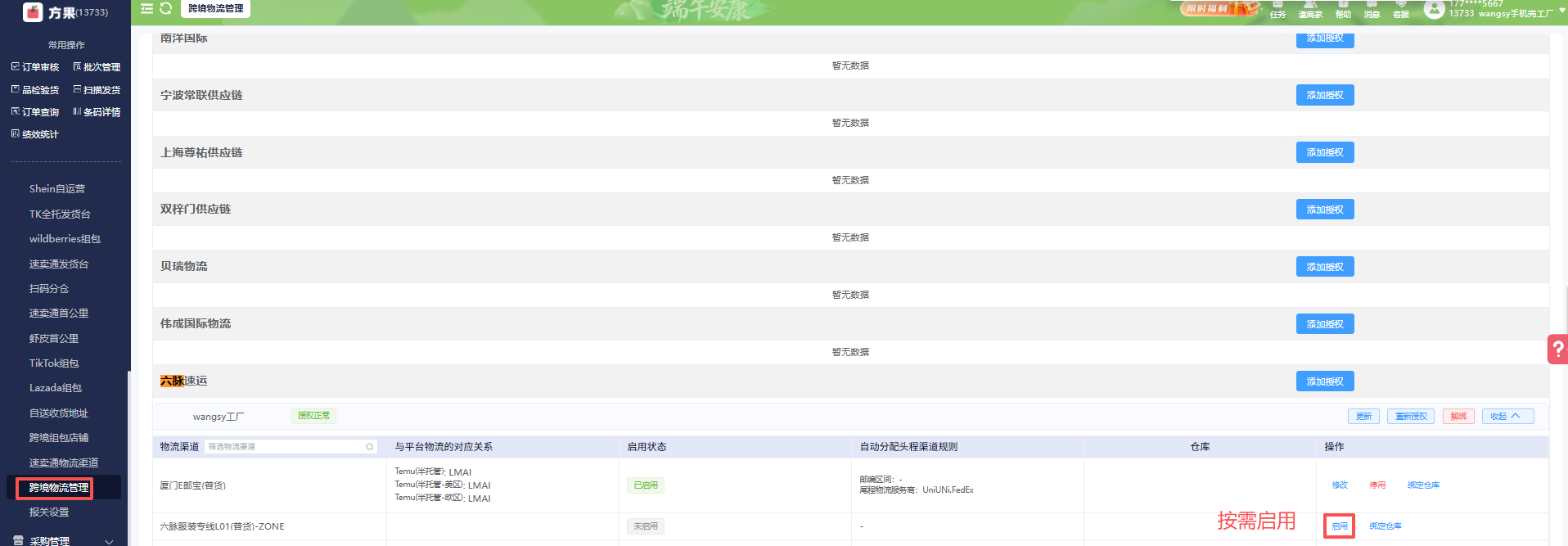Open the 绩效统计 shortcut

(x=34, y=134)
